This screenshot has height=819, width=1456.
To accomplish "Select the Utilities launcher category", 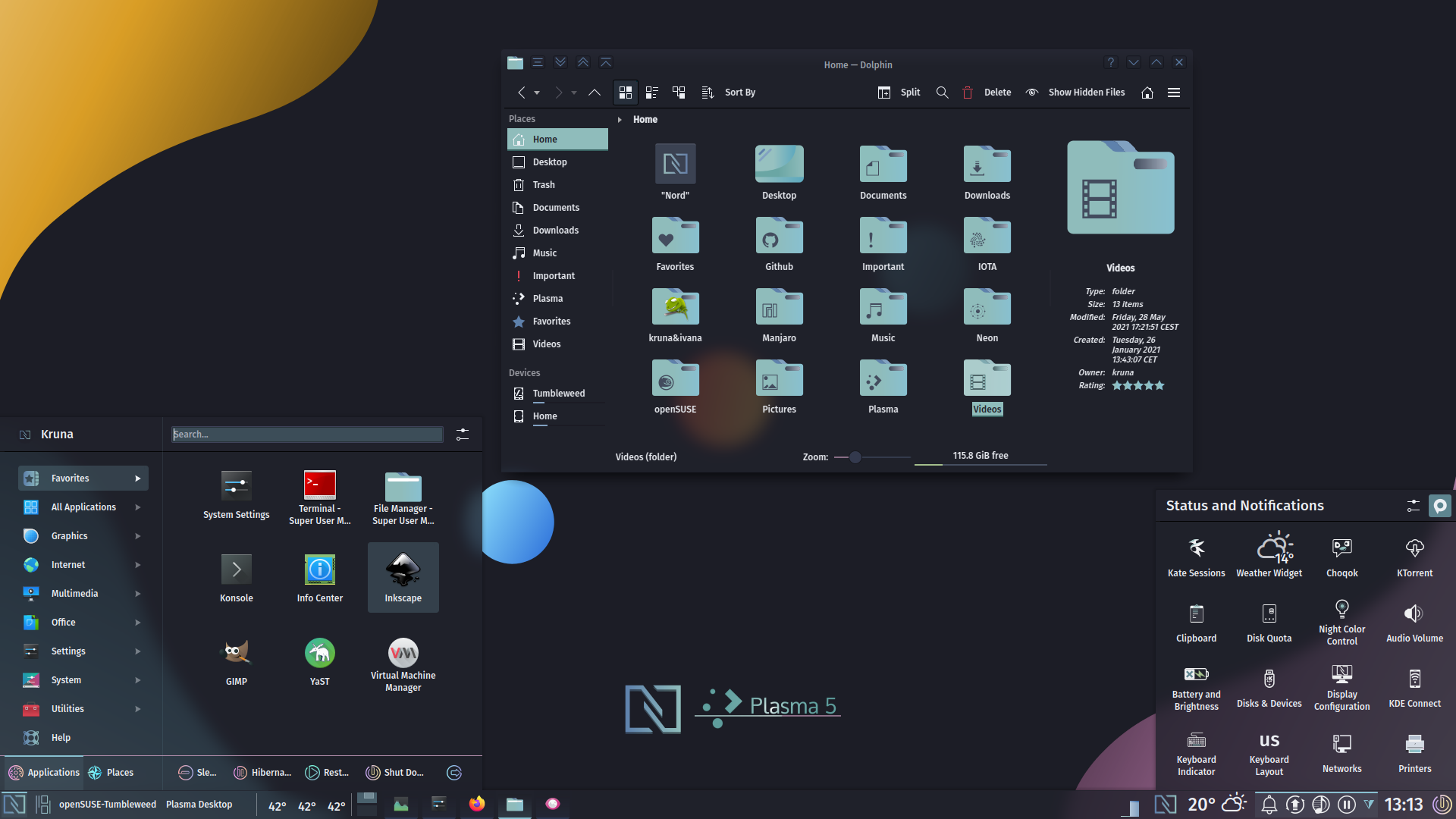I will click(83, 709).
